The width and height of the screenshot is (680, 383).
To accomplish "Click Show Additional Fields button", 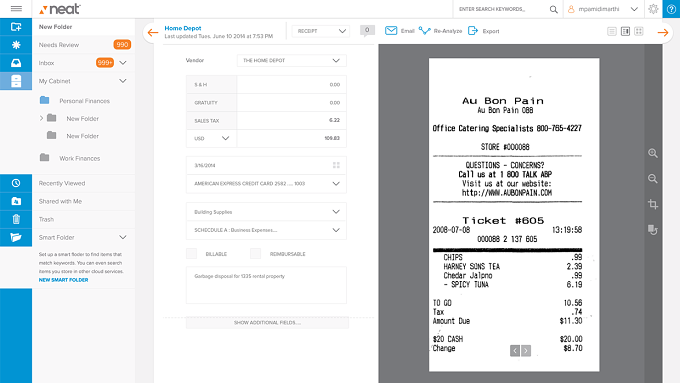I will tap(267, 323).
